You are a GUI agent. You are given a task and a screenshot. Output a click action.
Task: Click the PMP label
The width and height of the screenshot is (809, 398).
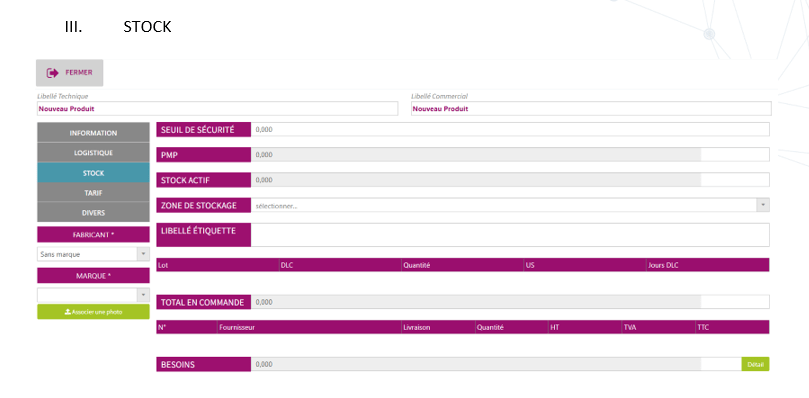point(204,154)
